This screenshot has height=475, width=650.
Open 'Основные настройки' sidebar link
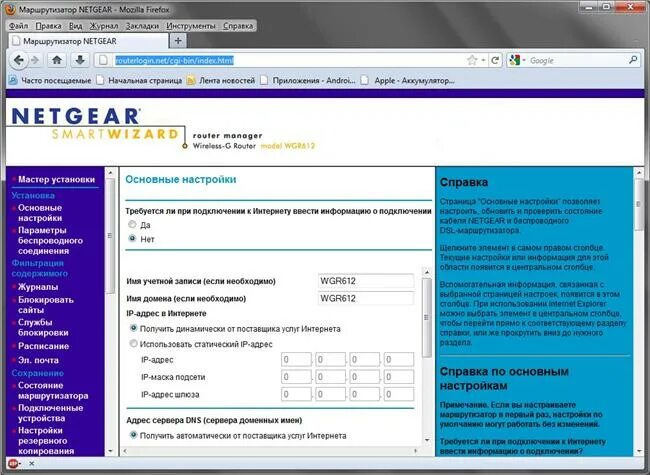point(40,213)
